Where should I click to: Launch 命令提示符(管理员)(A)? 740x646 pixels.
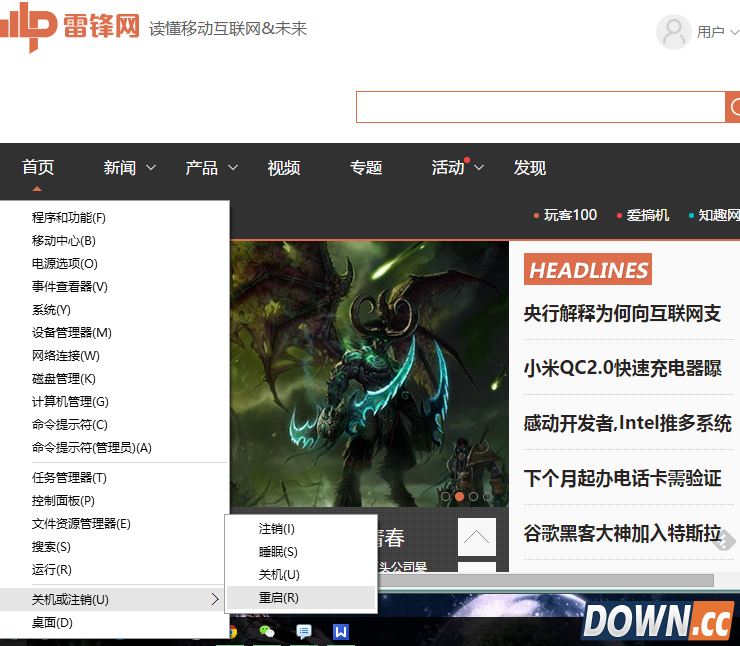coord(115,448)
